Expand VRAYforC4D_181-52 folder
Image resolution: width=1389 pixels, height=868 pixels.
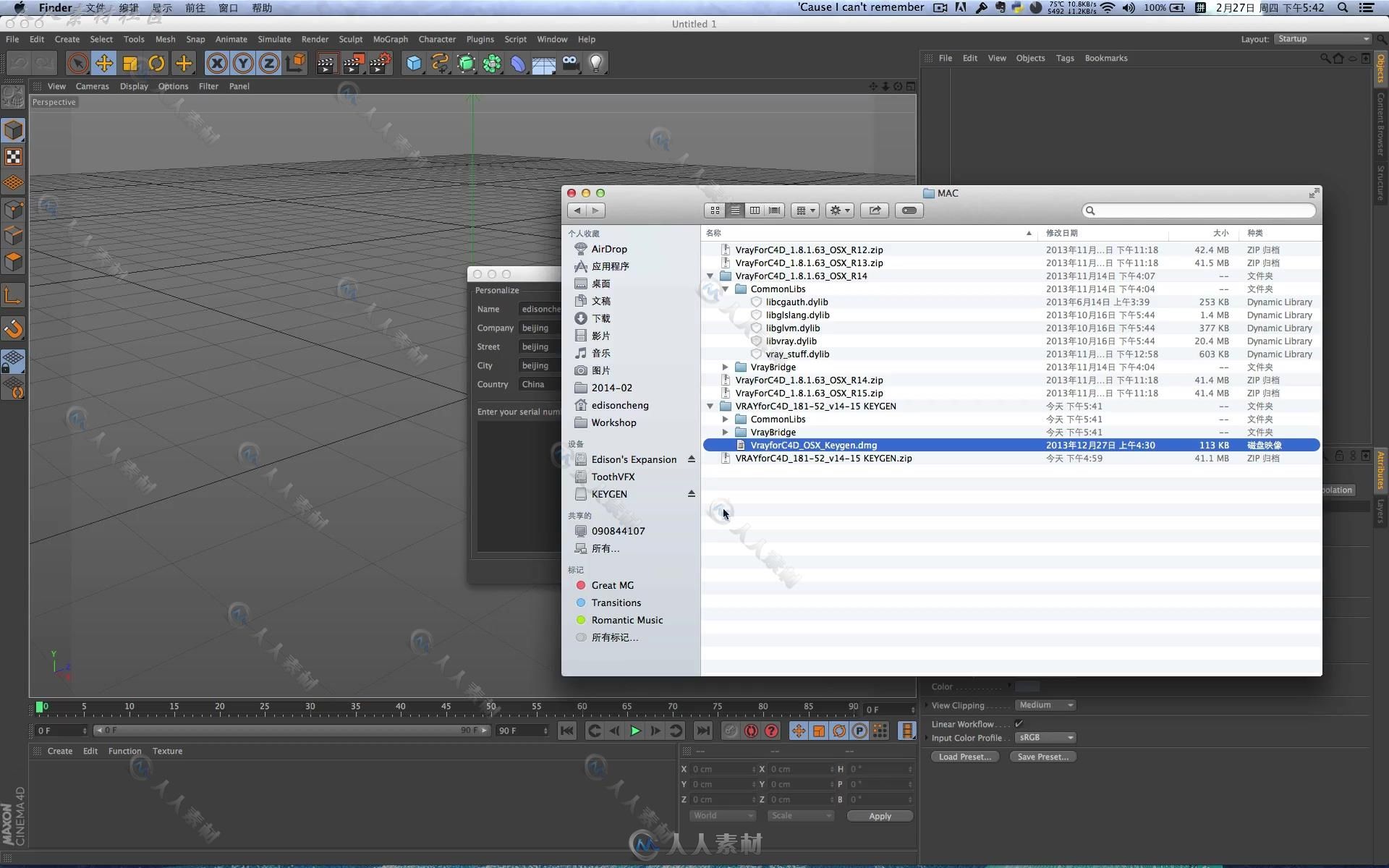(711, 405)
